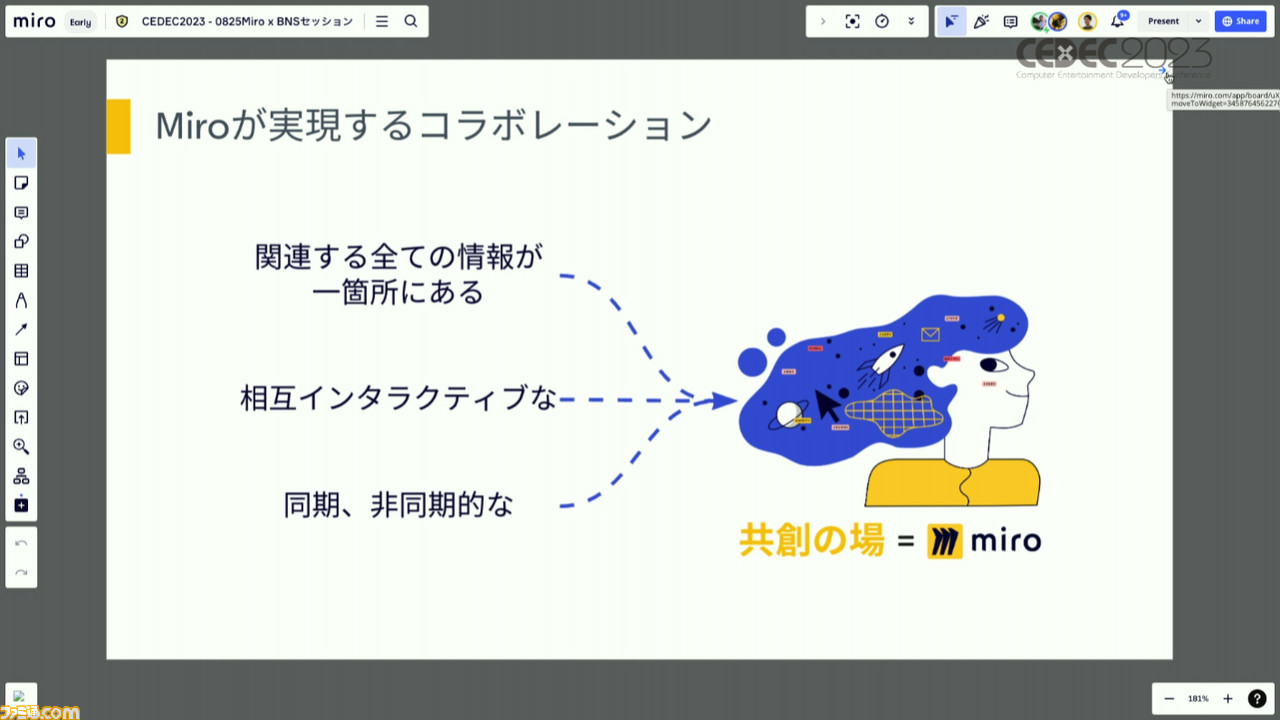Expand the collaboration tools chevron arrow
This screenshot has height=720, width=1280.
tap(823, 21)
